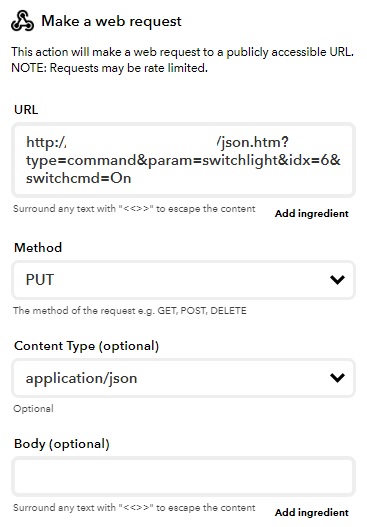Focus the empty Body input field

(x=184, y=476)
